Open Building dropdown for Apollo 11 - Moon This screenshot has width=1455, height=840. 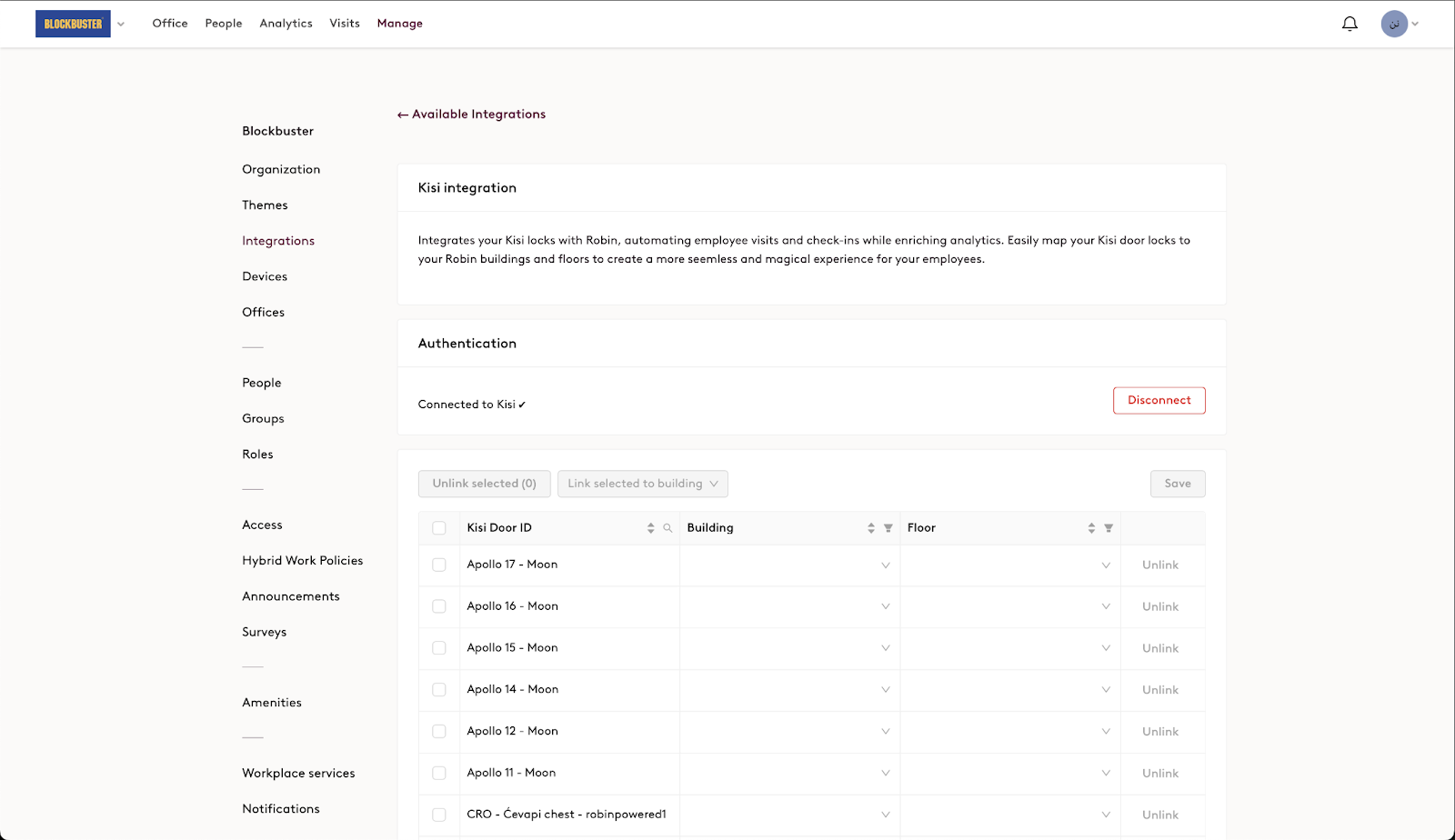tap(789, 773)
